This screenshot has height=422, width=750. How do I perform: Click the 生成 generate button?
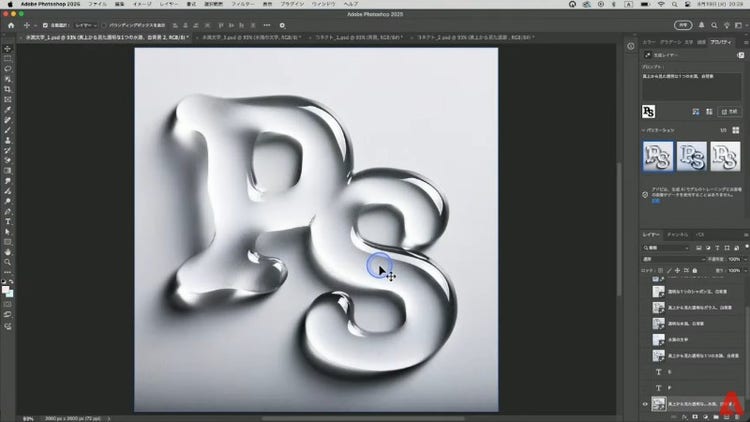(732, 110)
